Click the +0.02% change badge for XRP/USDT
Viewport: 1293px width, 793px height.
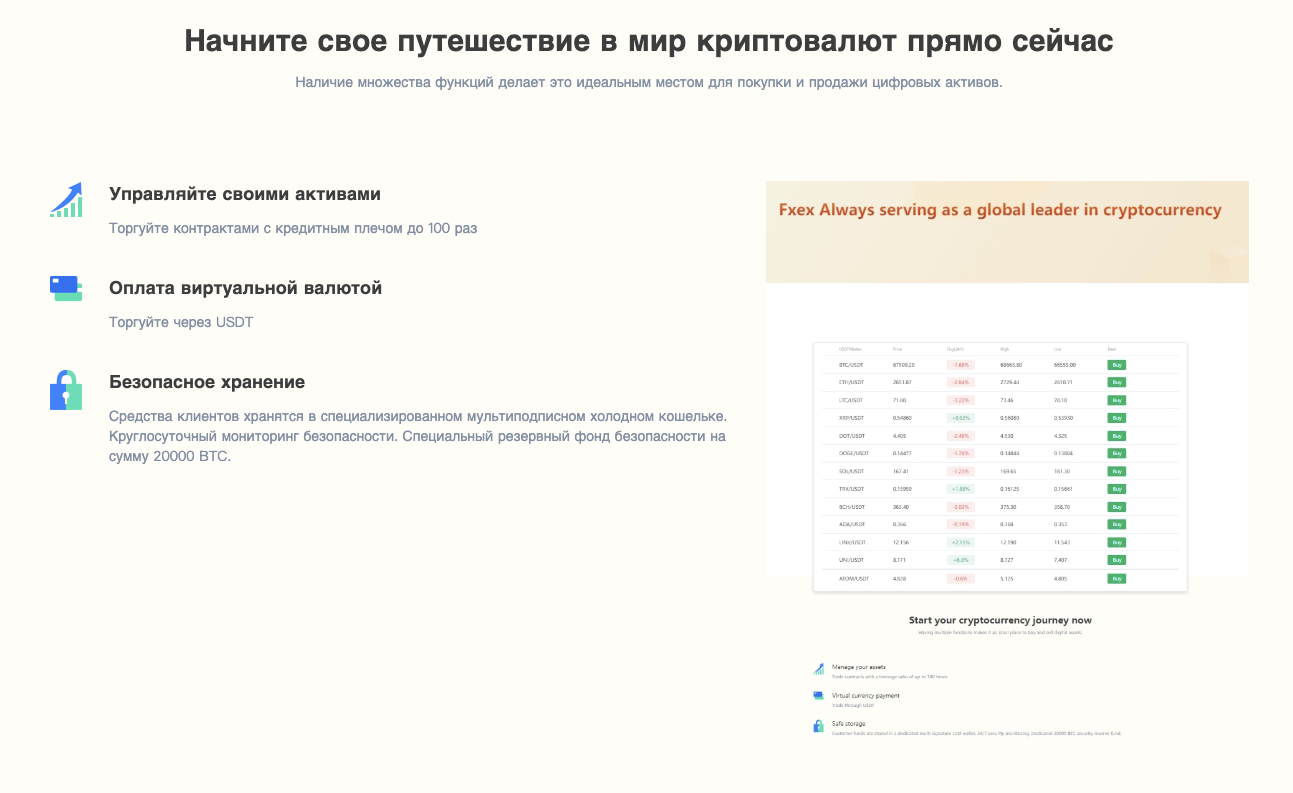[x=960, y=418]
